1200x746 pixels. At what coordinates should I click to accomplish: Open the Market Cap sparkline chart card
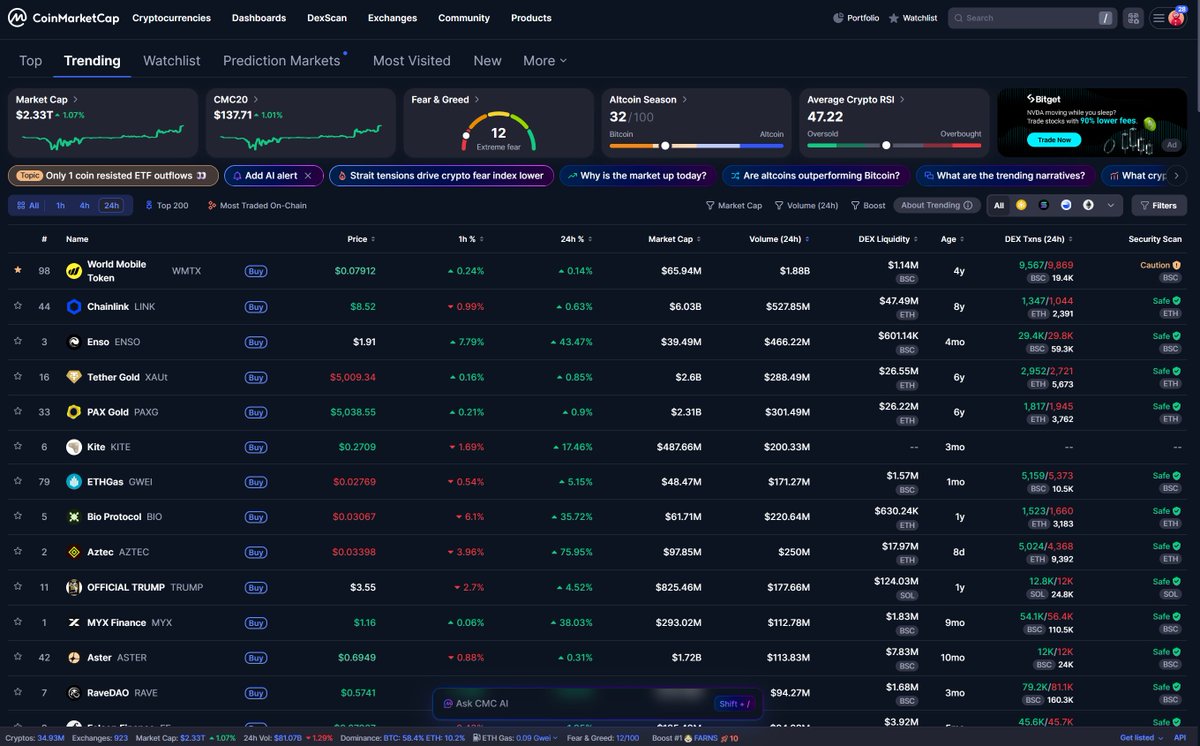click(103, 122)
